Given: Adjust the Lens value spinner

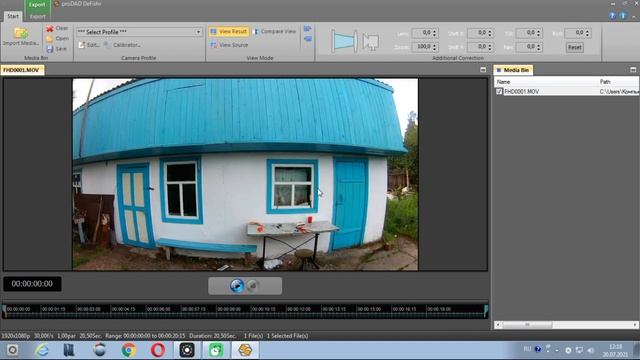Looking at the screenshot, I should click(434, 33).
